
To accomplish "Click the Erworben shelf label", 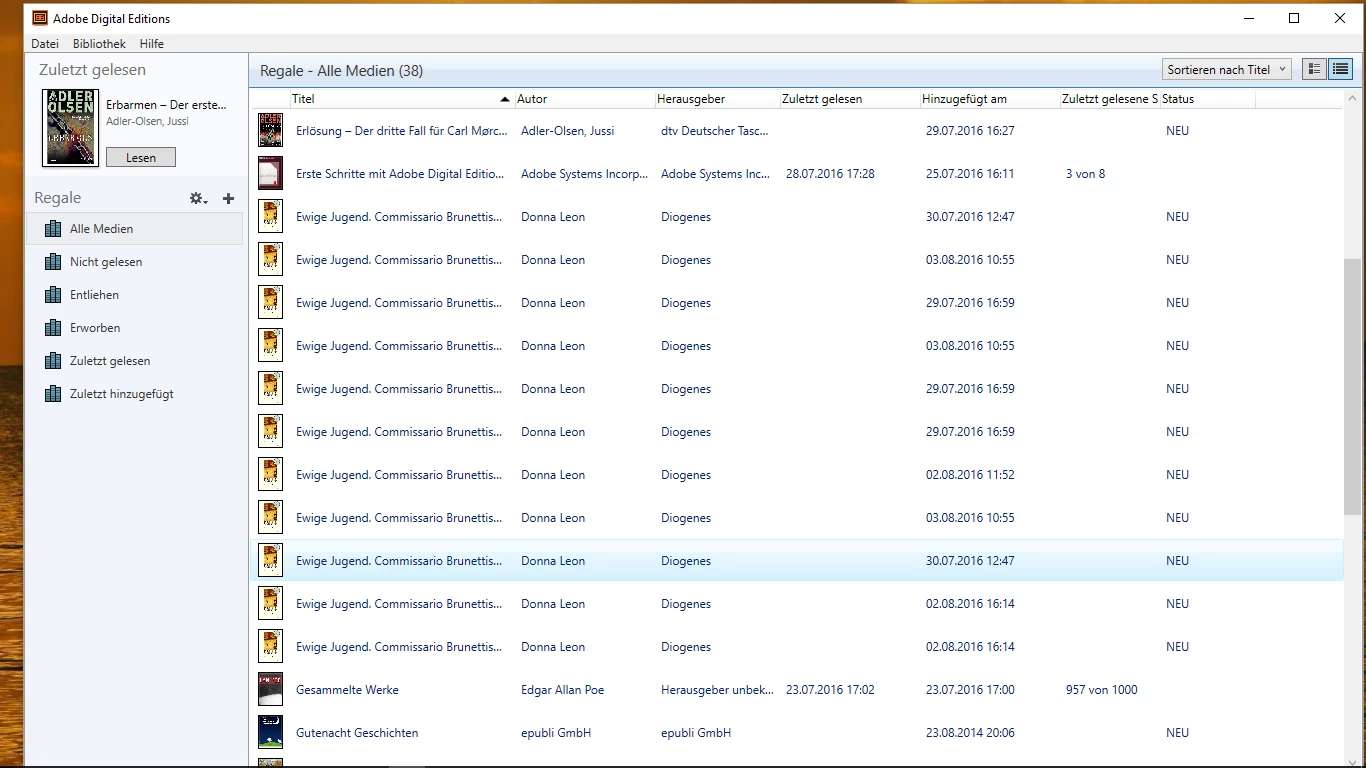I will coord(95,328).
